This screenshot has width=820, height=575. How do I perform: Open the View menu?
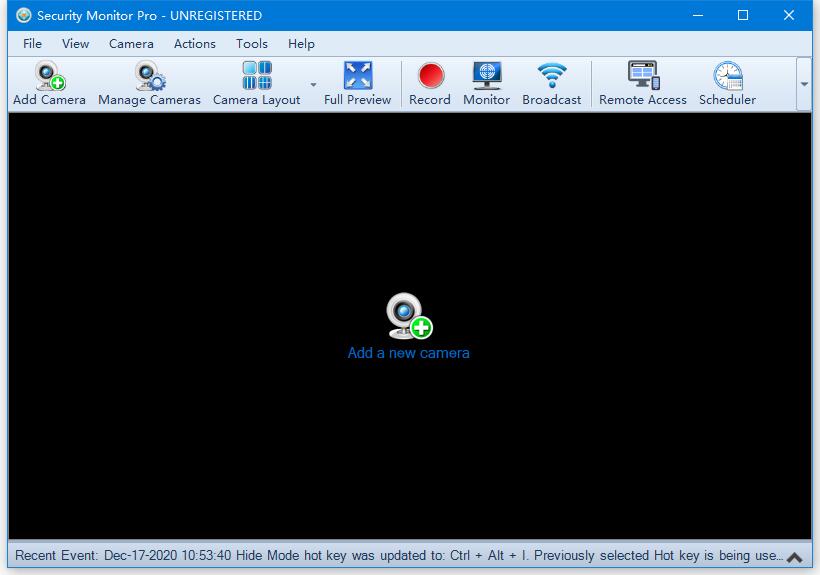(x=76, y=44)
